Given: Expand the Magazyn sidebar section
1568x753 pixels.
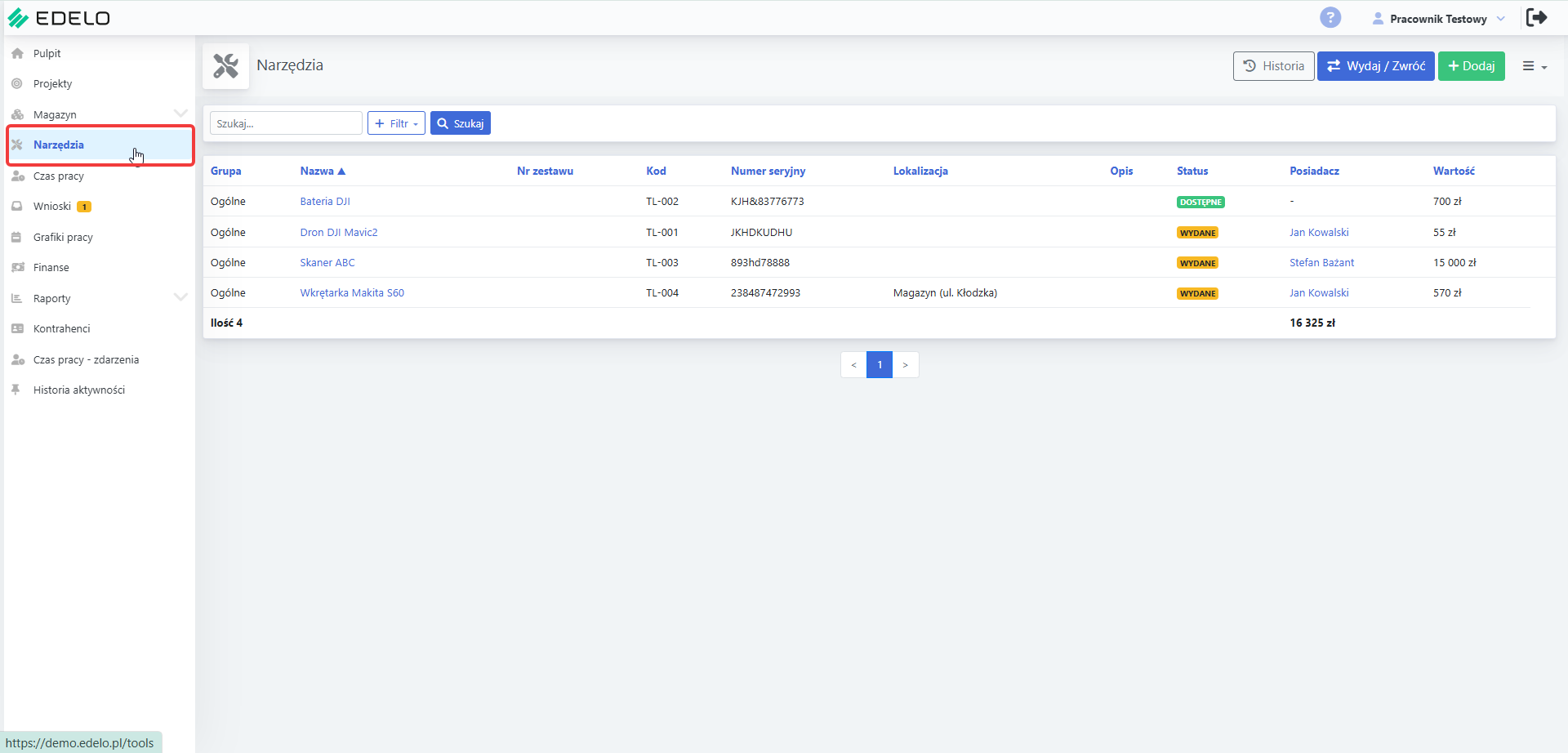Looking at the screenshot, I should click(180, 114).
